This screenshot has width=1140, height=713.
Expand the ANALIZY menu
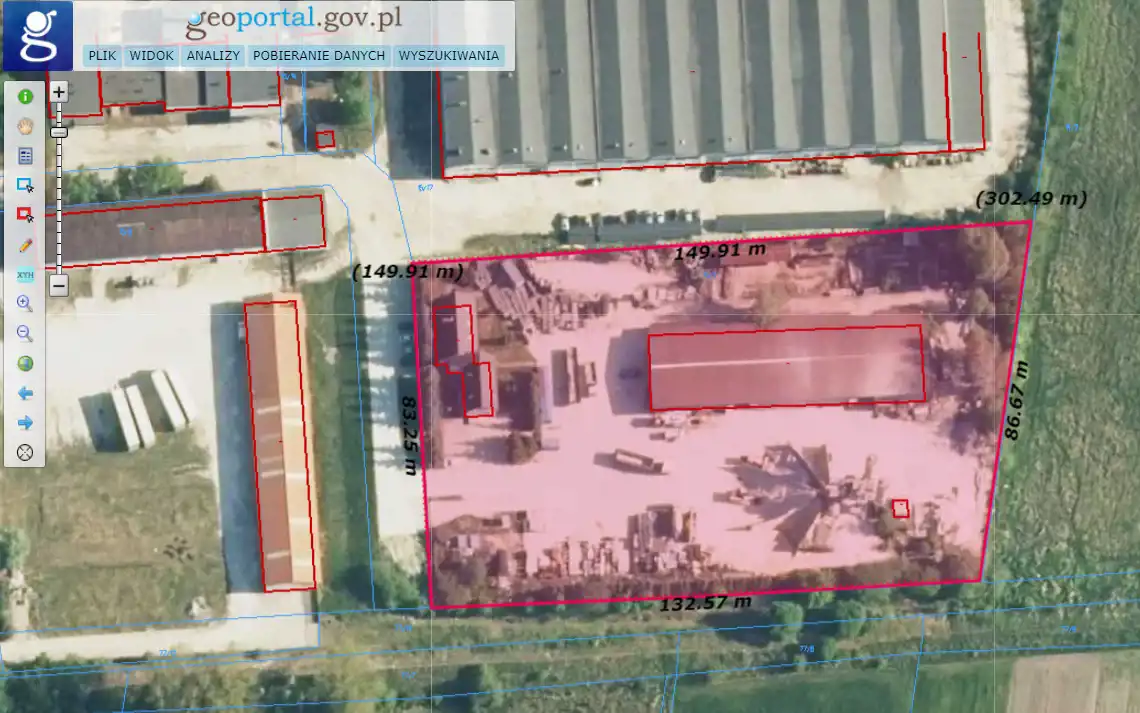(213, 56)
